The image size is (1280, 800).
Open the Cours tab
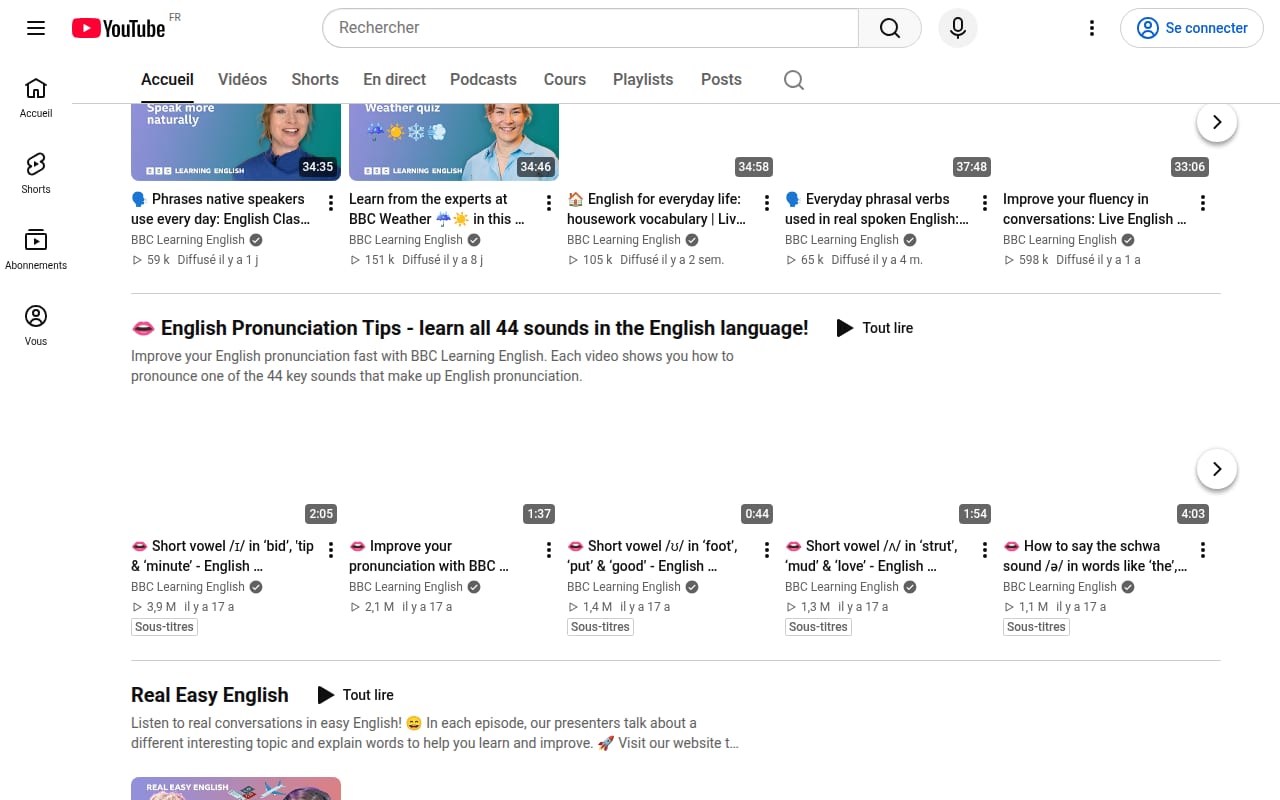click(x=565, y=80)
